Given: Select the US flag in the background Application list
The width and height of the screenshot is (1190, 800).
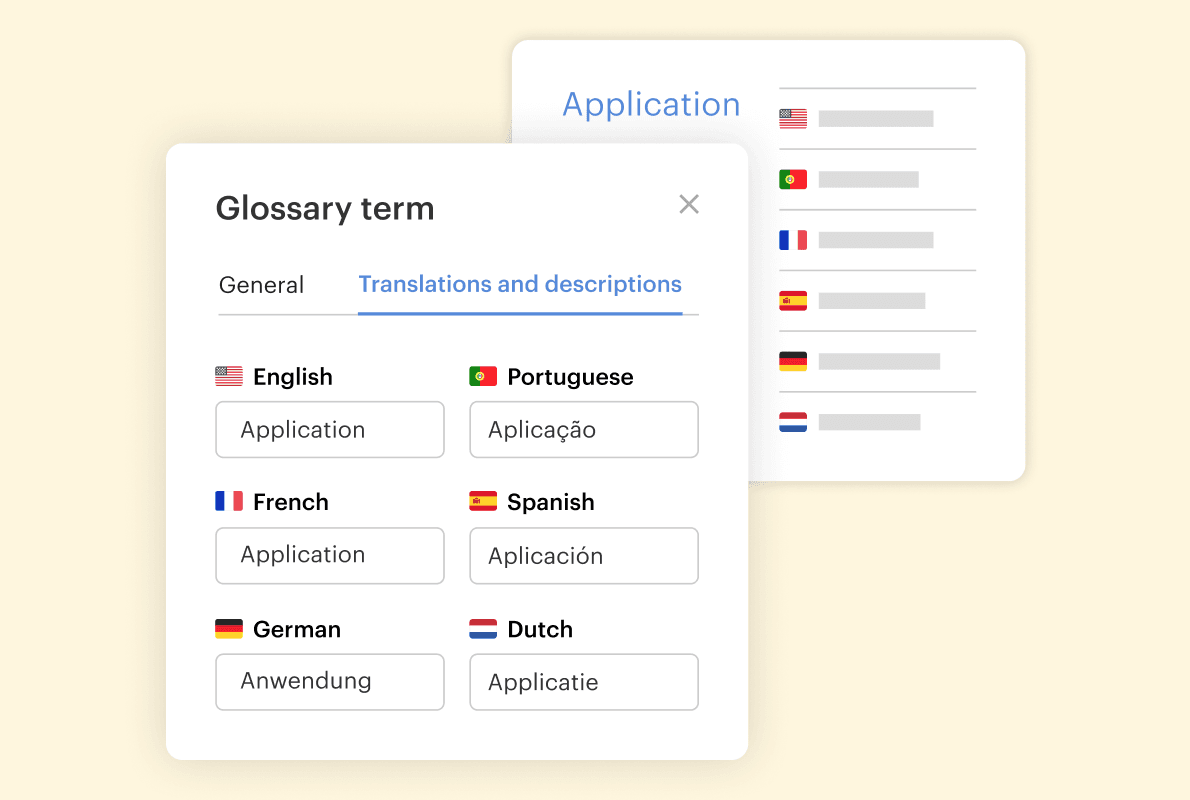Looking at the screenshot, I should point(793,119).
